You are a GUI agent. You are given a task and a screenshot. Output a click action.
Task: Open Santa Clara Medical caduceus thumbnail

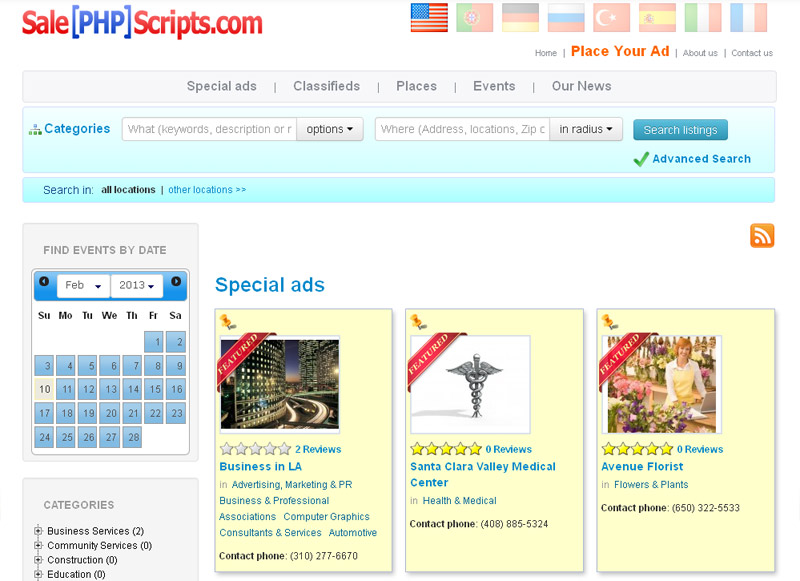(x=470, y=385)
